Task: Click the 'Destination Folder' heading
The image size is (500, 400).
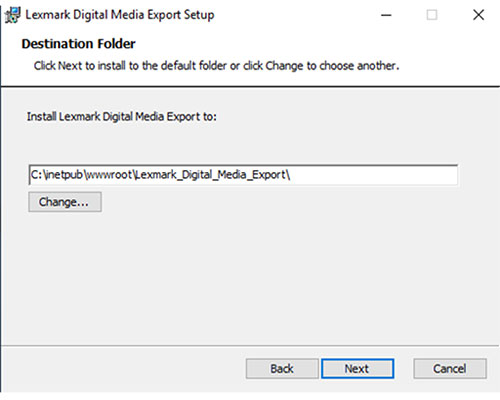Action: pyautogui.click(x=78, y=44)
